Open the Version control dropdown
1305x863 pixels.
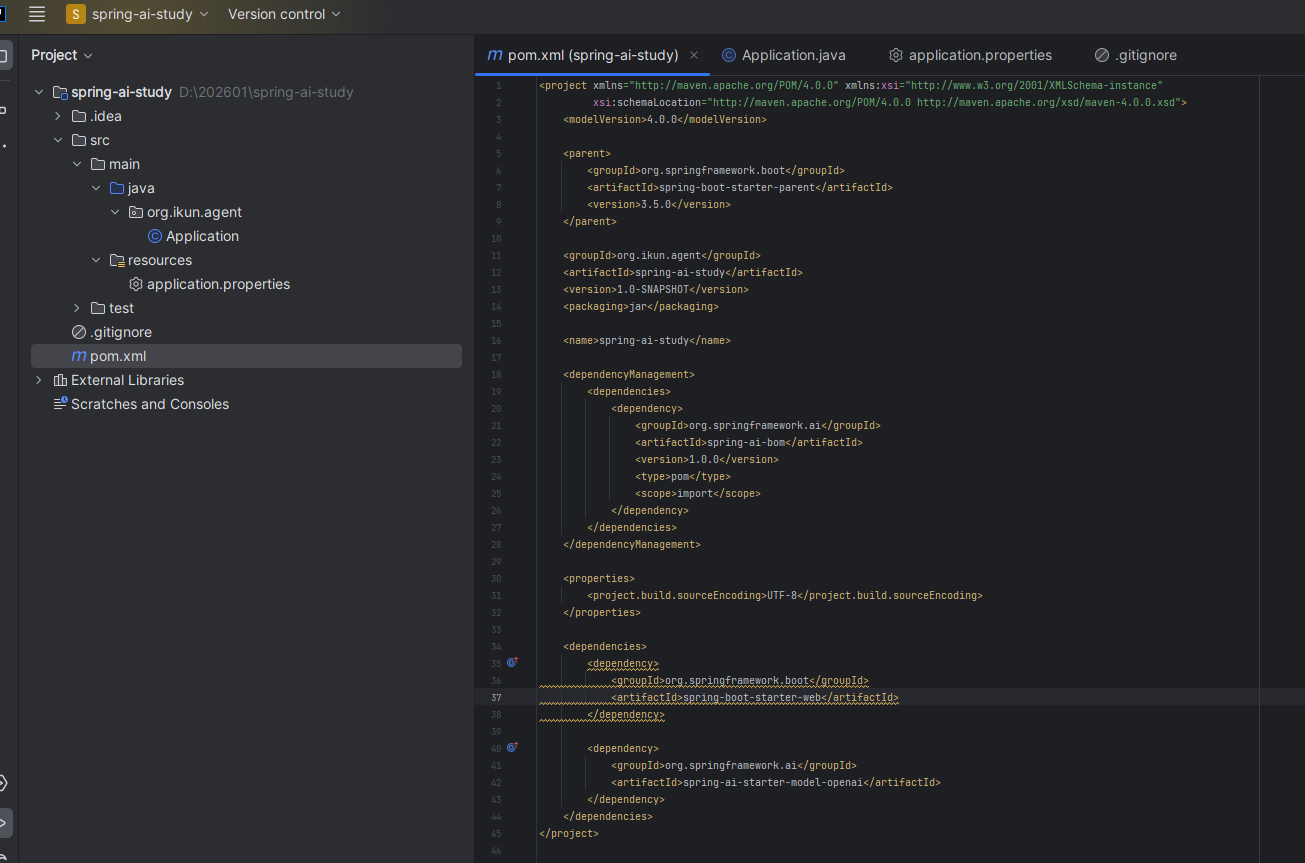pyautogui.click(x=284, y=14)
